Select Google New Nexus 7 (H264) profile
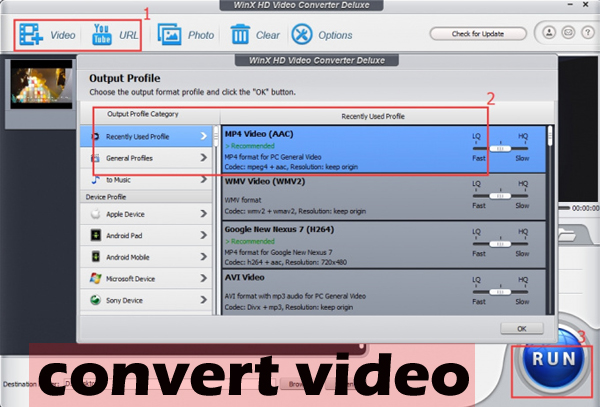Viewport: 600px width, 407px height. pos(384,245)
